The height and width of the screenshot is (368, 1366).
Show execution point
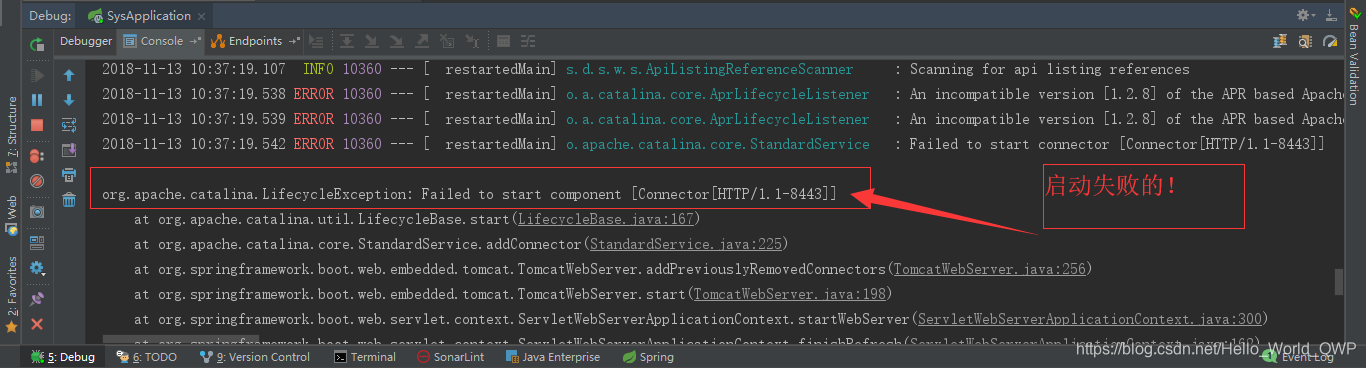click(x=317, y=41)
